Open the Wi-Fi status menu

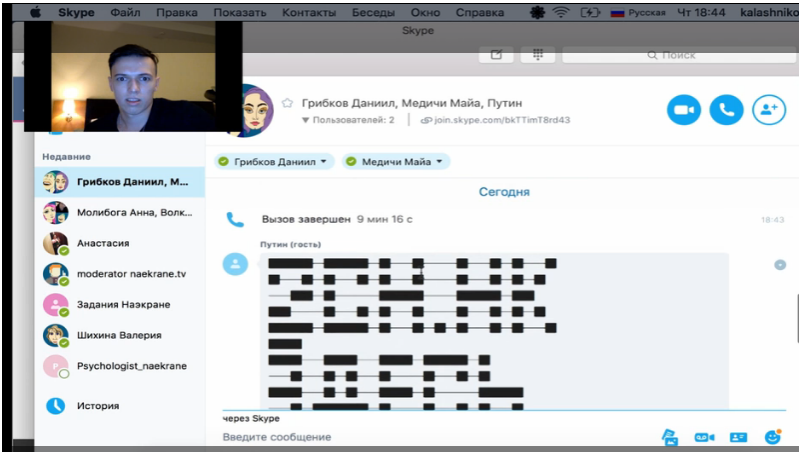coord(561,12)
